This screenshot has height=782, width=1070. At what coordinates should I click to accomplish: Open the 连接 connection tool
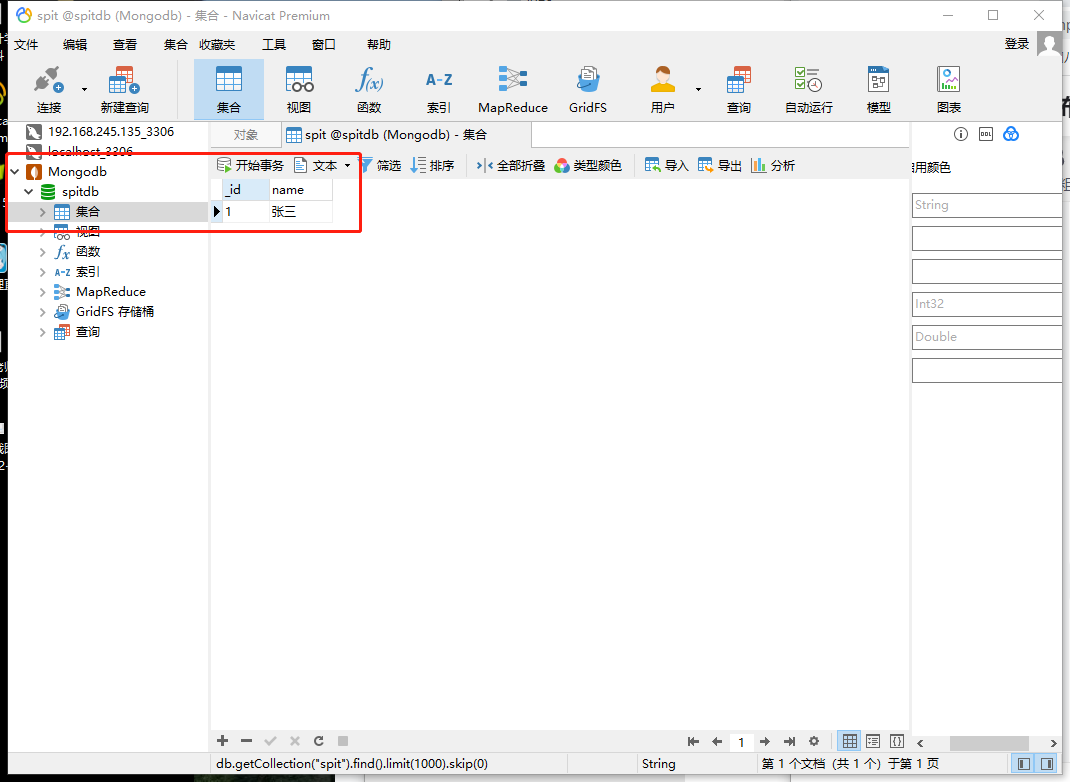point(48,89)
